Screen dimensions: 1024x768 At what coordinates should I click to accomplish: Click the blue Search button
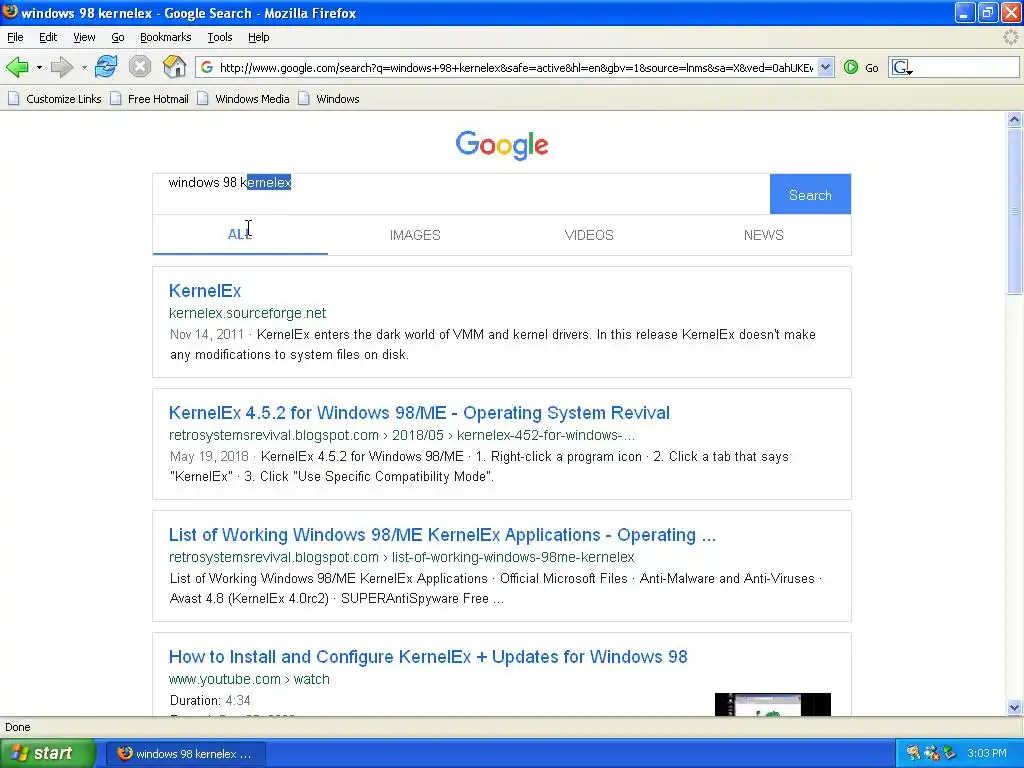tap(810, 195)
